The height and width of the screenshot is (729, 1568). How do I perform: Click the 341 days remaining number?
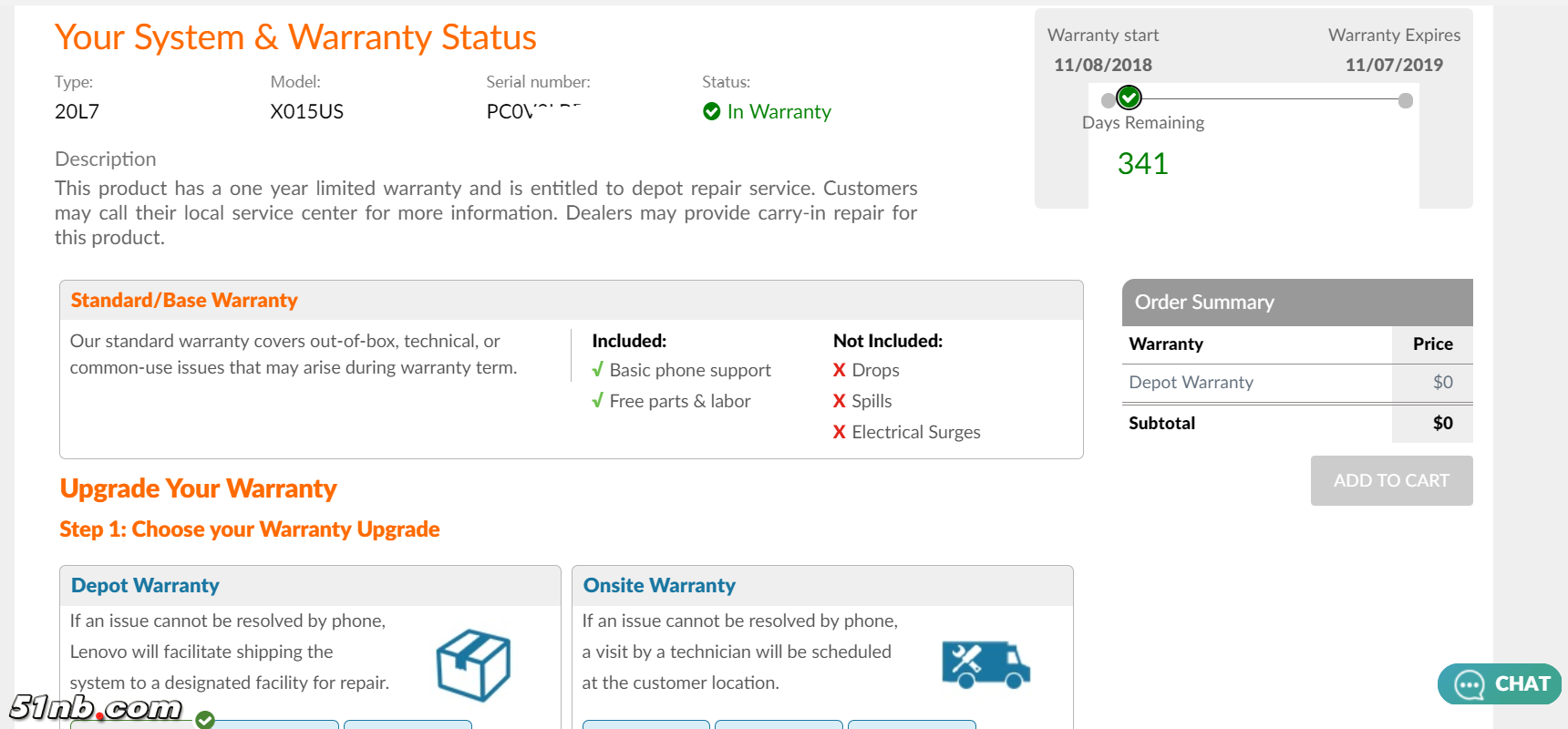coord(1142,164)
